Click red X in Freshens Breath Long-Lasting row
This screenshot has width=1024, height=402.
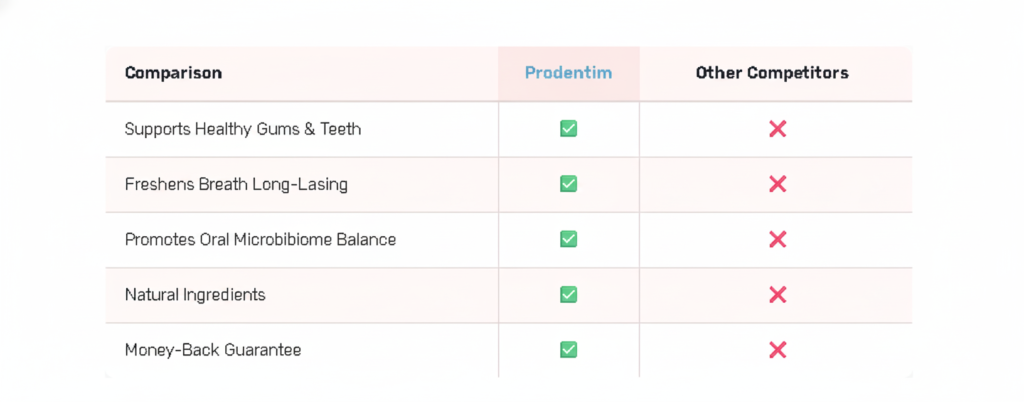777,184
